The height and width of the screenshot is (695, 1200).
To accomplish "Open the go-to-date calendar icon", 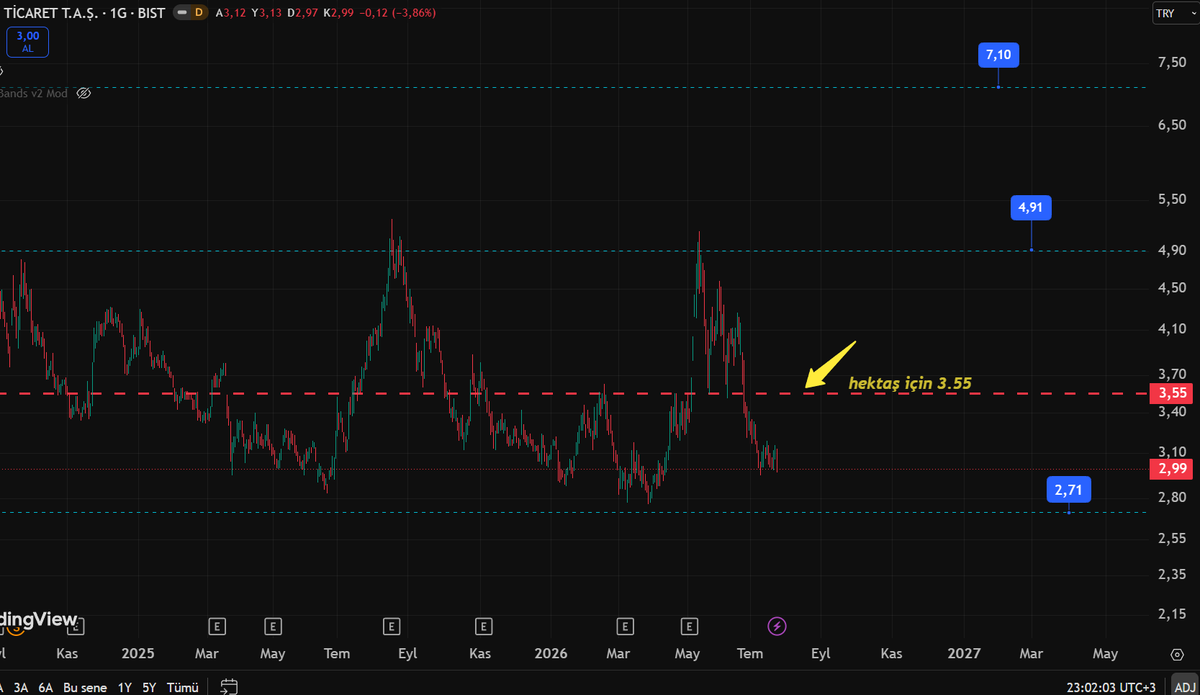I will click(x=228, y=687).
